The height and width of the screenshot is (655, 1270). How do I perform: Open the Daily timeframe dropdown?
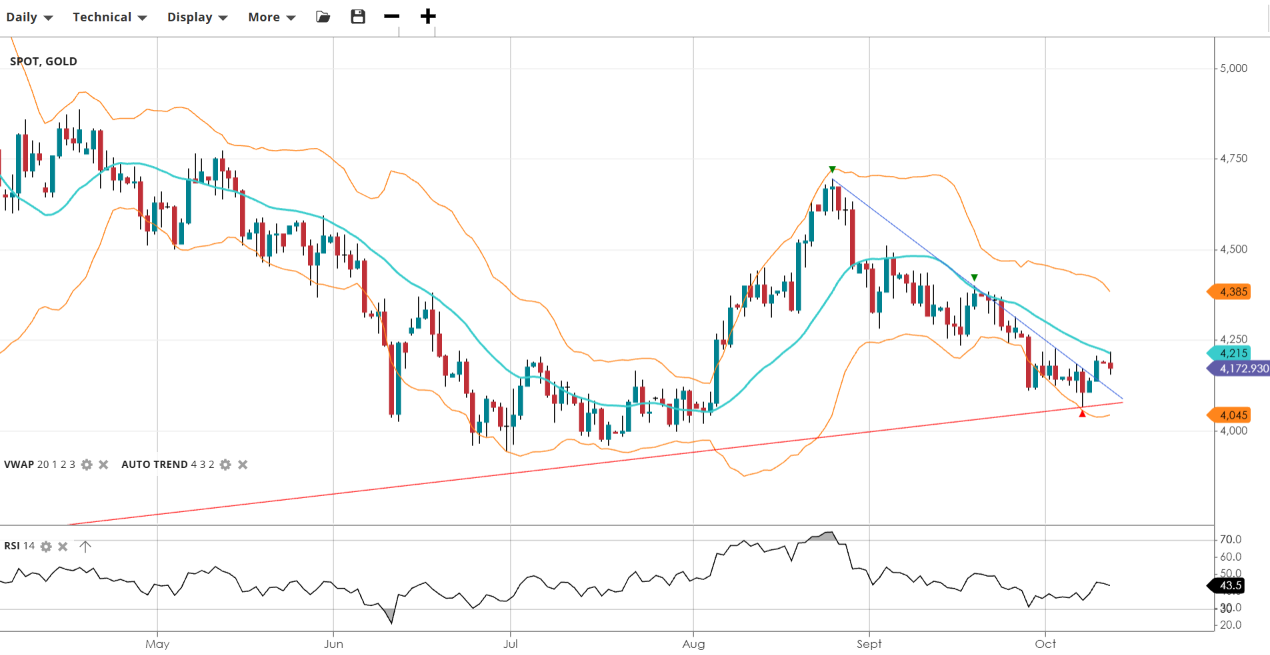(30, 17)
